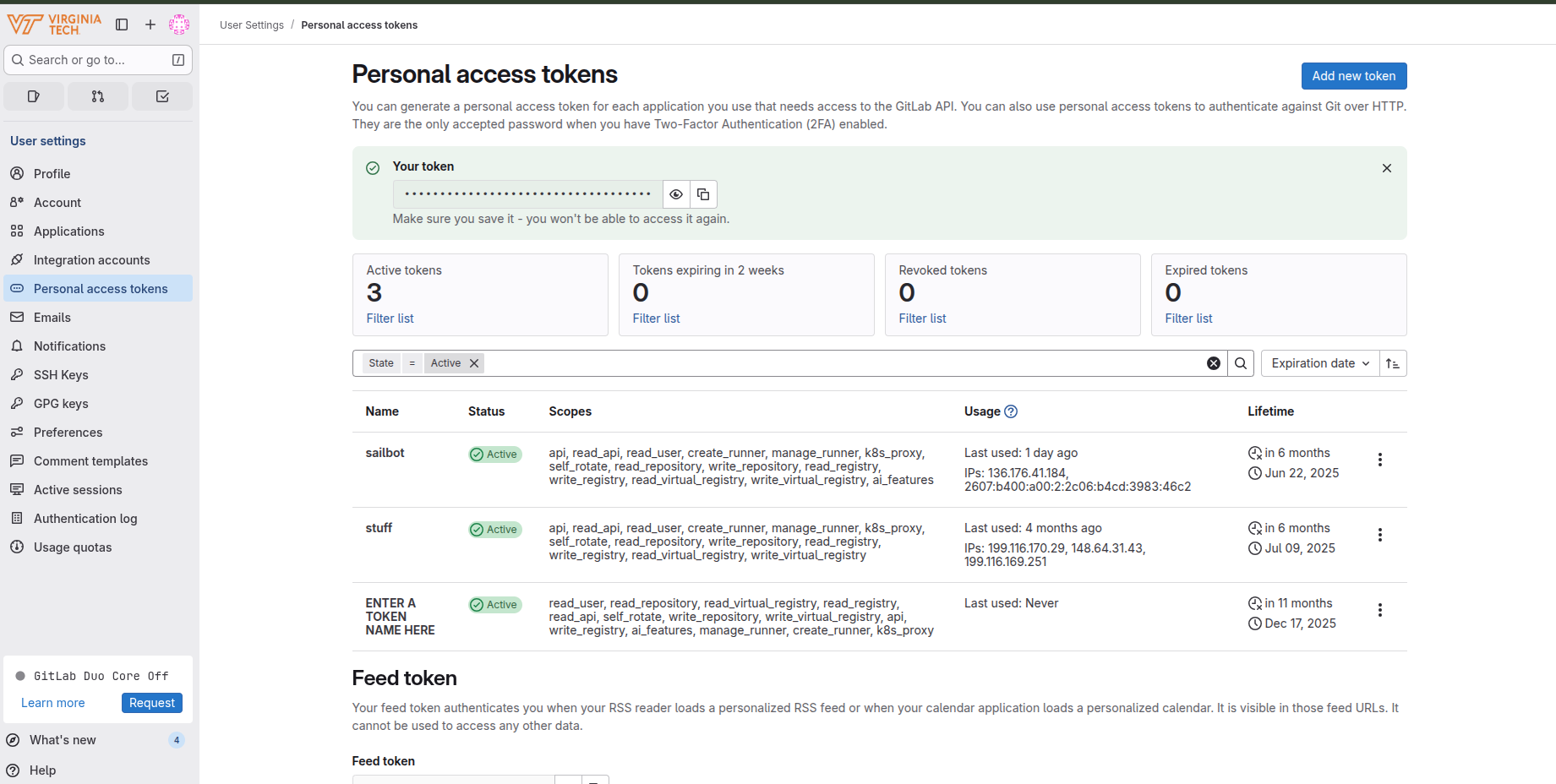The image size is (1556, 784).
Task: Toggle the sidebar collapse icon
Action: [x=122, y=24]
